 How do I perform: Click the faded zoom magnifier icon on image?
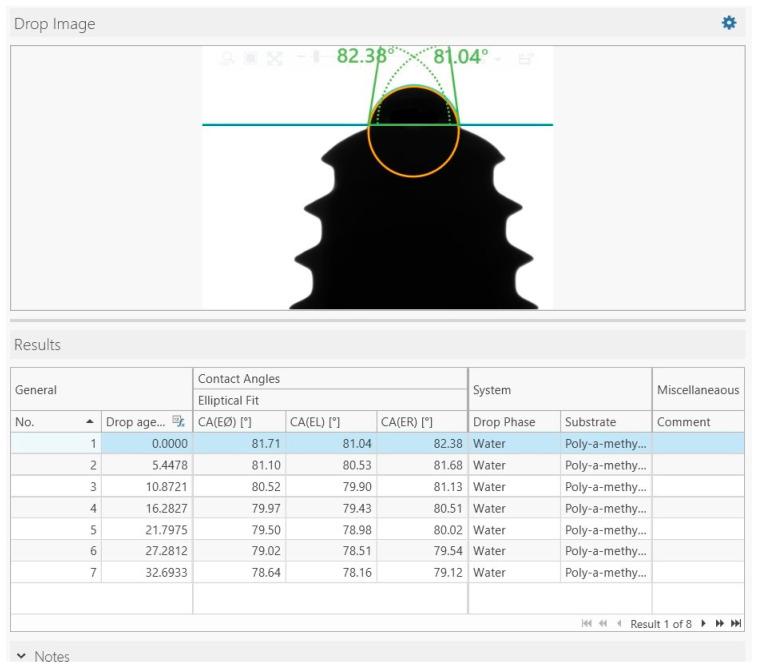(x=229, y=59)
